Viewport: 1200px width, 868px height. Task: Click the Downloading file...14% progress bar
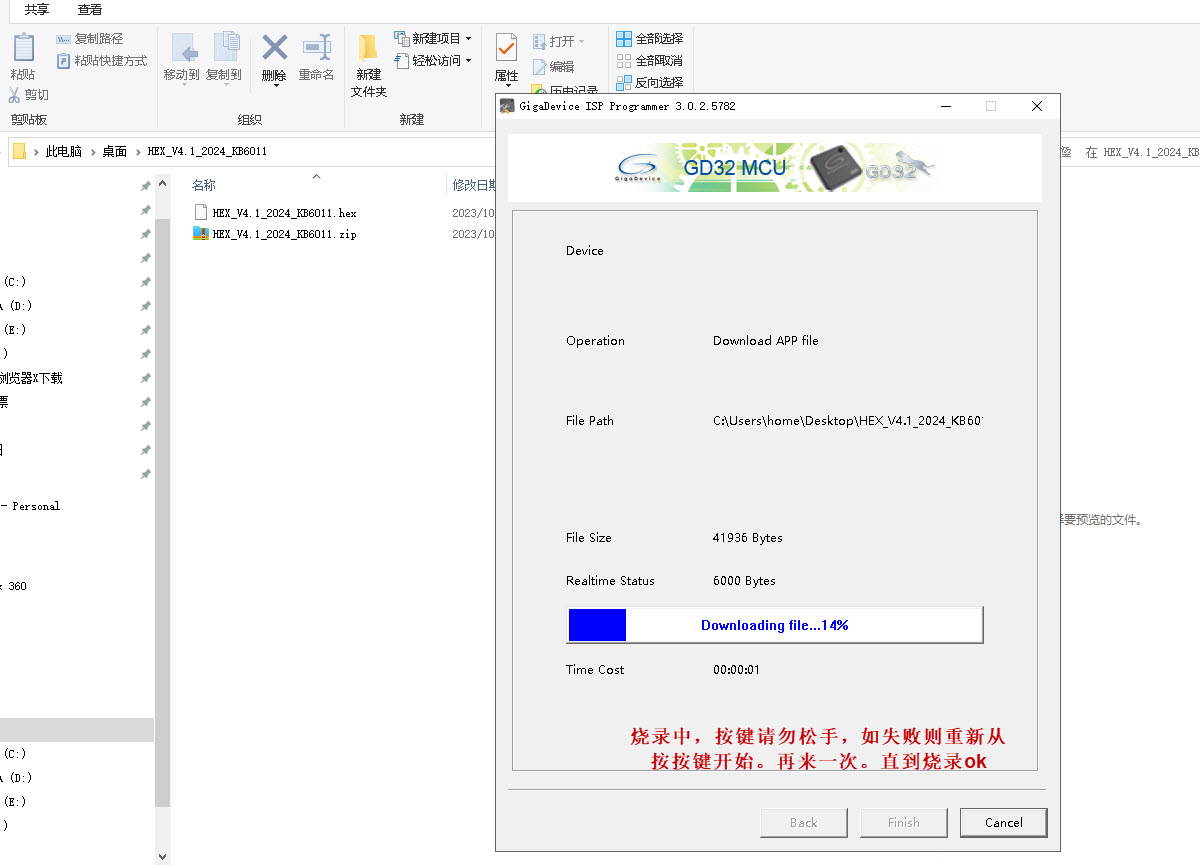775,625
